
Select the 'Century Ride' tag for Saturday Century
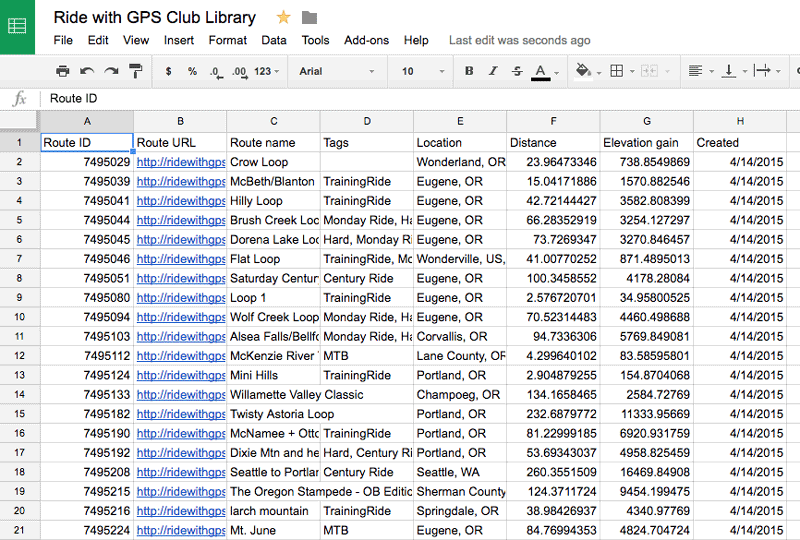[x=367, y=278]
